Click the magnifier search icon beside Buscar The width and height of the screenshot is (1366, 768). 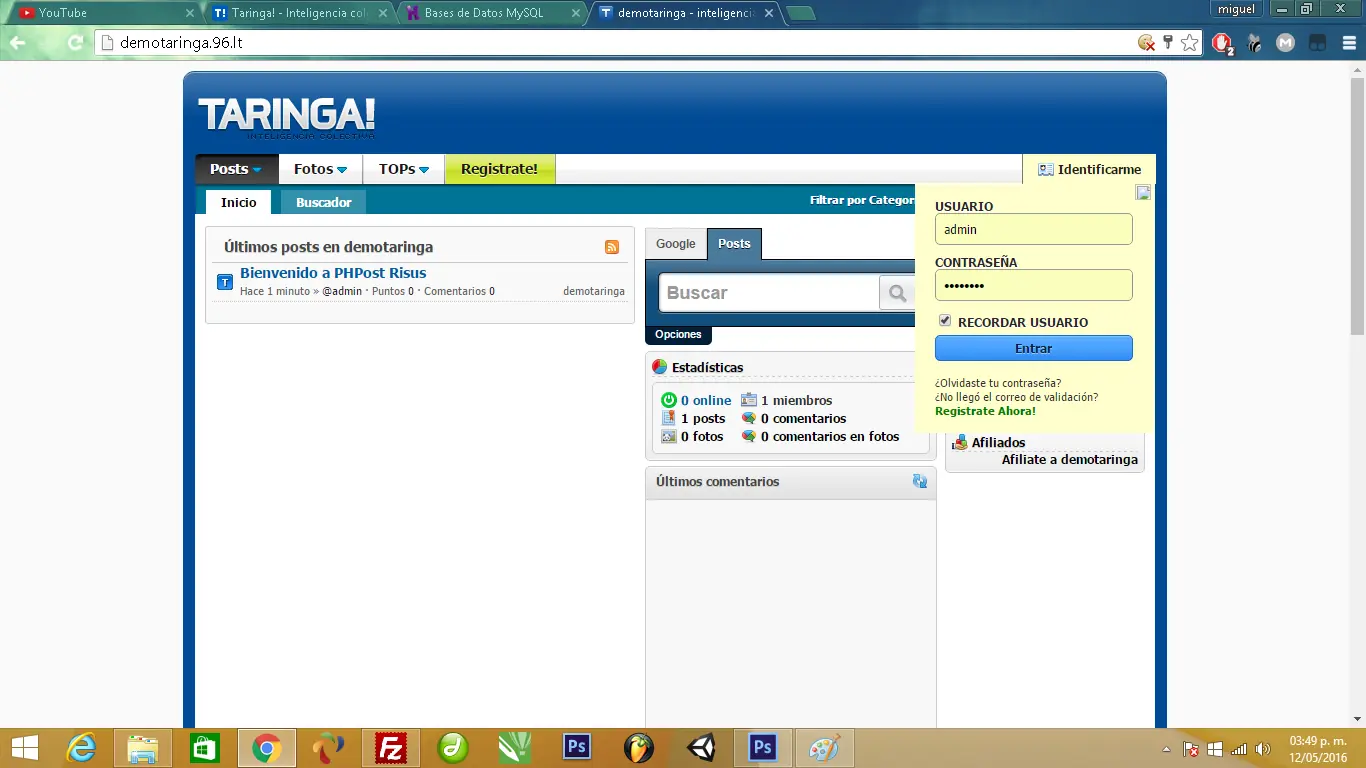[x=897, y=293]
